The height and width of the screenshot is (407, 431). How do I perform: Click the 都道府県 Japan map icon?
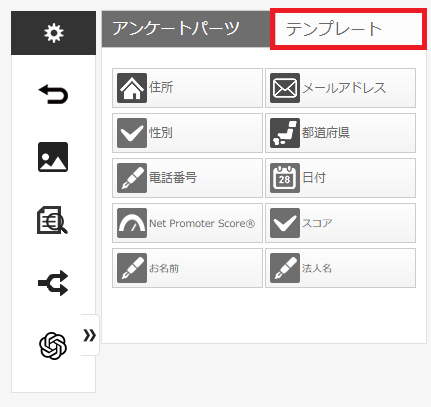pos(285,133)
